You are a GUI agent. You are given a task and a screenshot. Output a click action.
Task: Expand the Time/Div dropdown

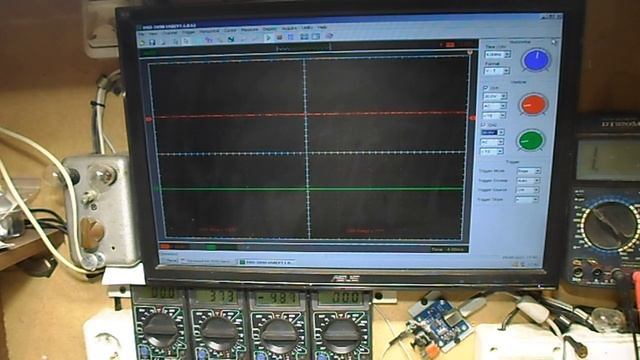click(507, 54)
